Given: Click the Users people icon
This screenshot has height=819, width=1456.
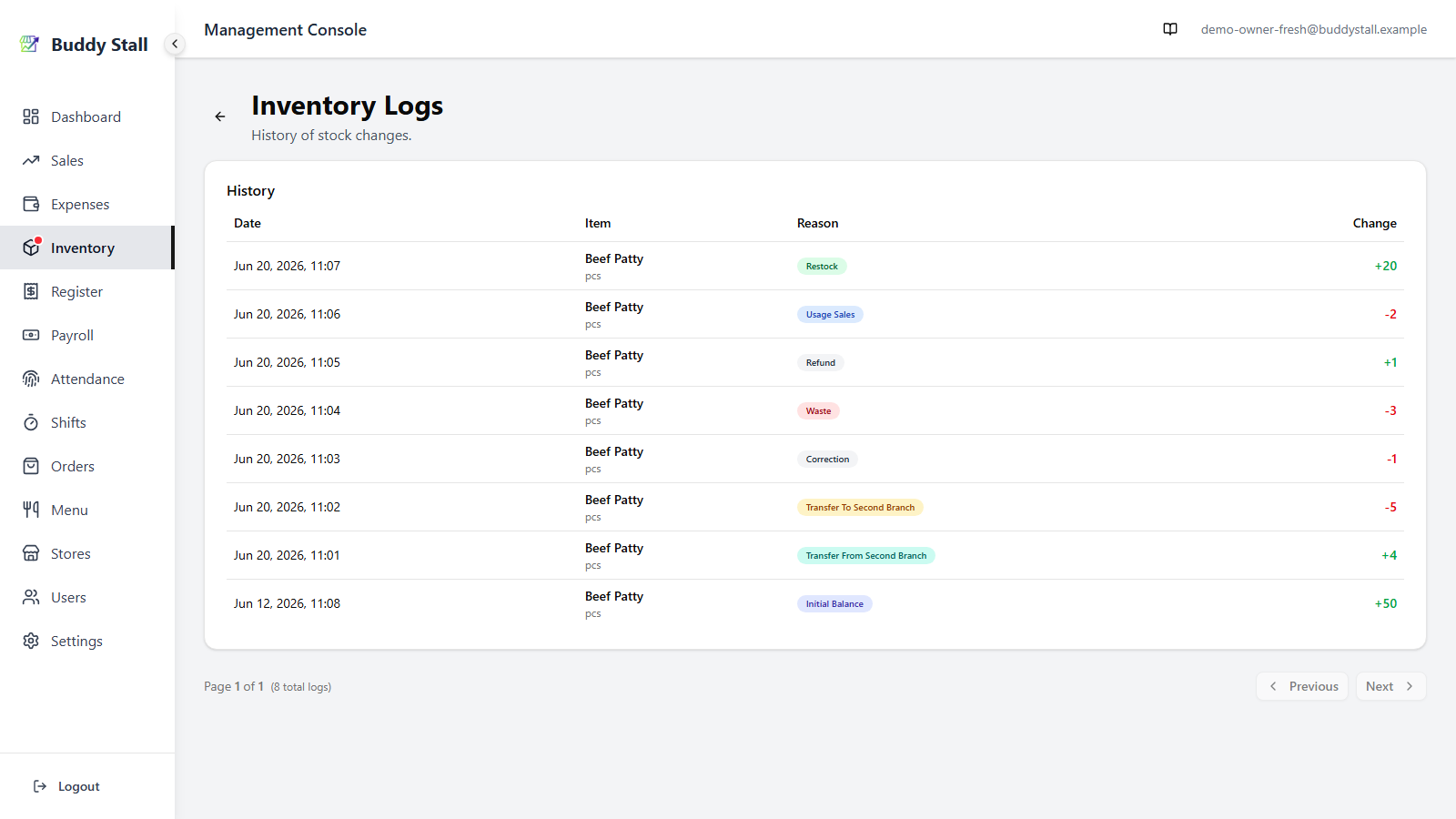Looking at the screenshot, I should pos(31,597).
